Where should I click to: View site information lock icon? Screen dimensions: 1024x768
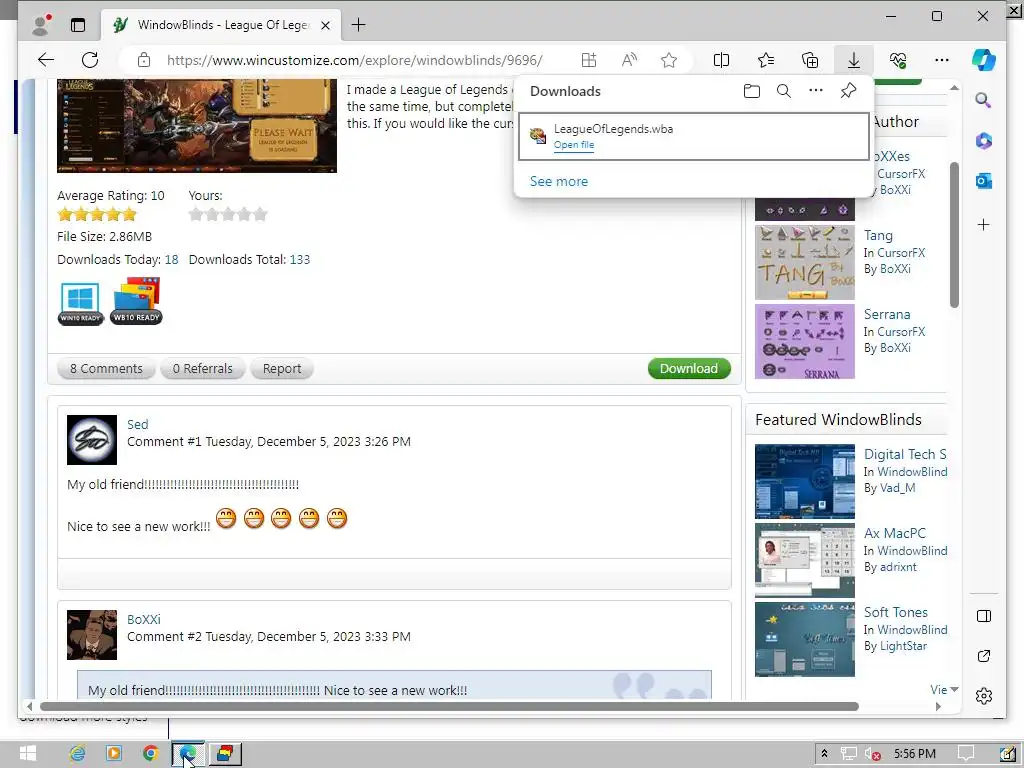144,60
